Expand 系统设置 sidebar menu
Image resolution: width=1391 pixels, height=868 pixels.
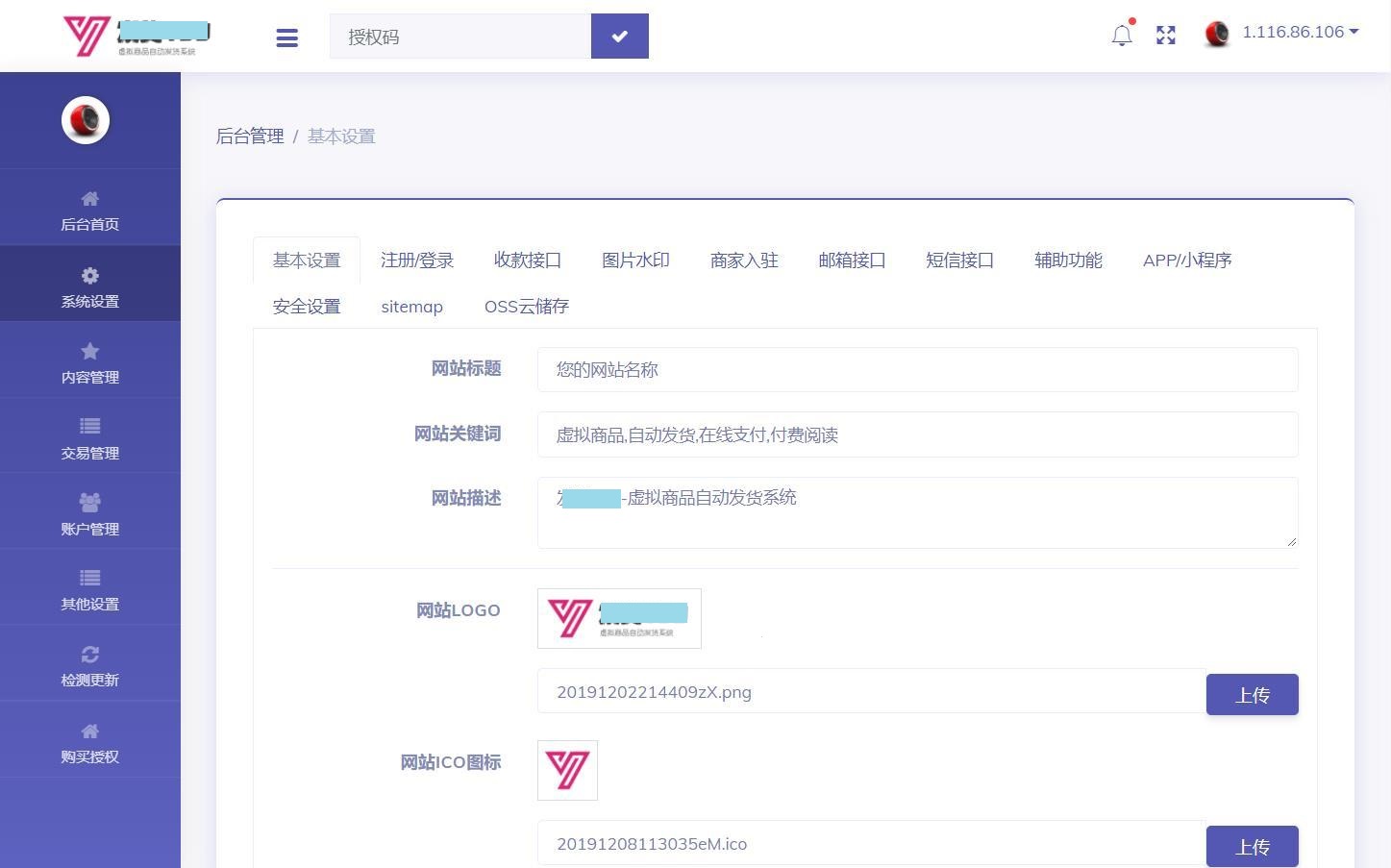click(x=89, y=285)
